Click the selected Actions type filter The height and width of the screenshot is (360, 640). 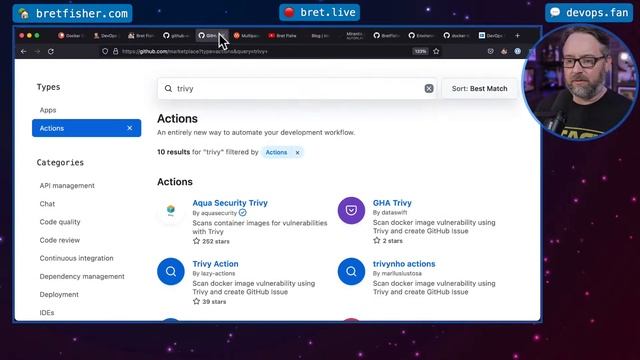click(87, 128)
